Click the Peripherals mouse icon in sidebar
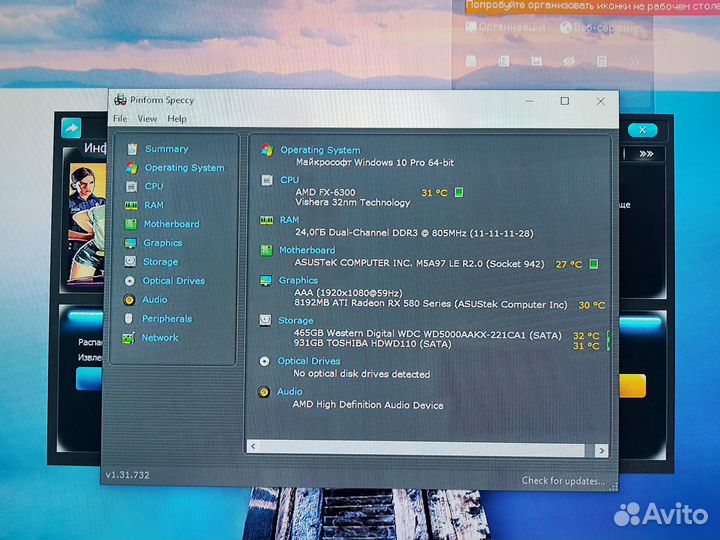 [x=129, y=319]
